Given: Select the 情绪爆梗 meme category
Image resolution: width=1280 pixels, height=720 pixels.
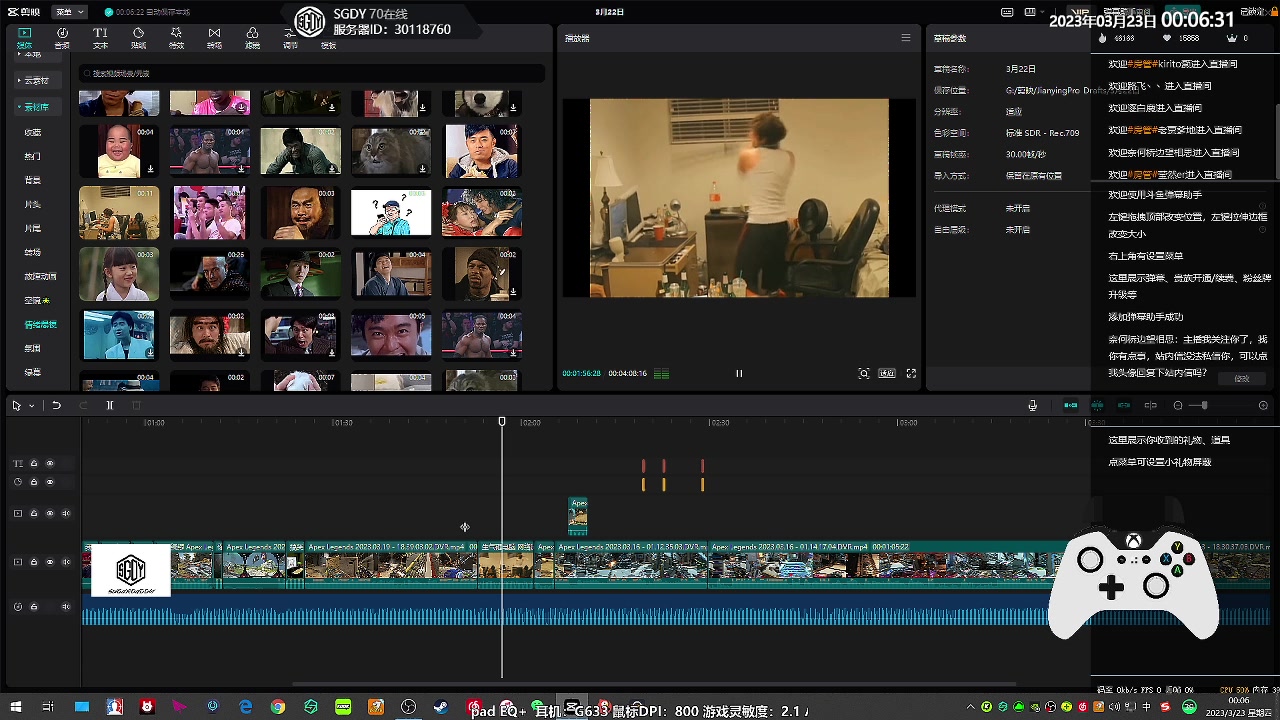Looking at the screenshot, I should (40, 324).
